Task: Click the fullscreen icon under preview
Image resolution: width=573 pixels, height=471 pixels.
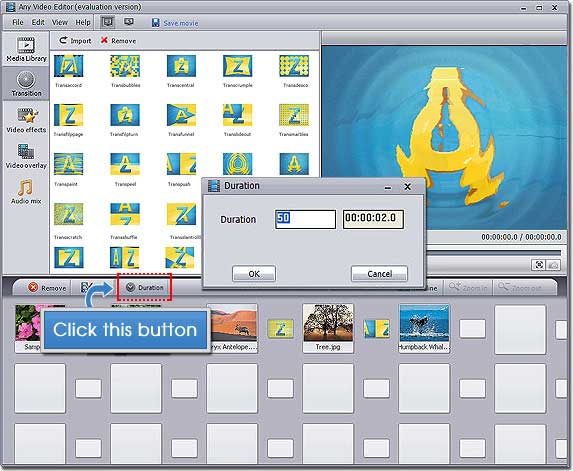Action: tap(539, 265)
